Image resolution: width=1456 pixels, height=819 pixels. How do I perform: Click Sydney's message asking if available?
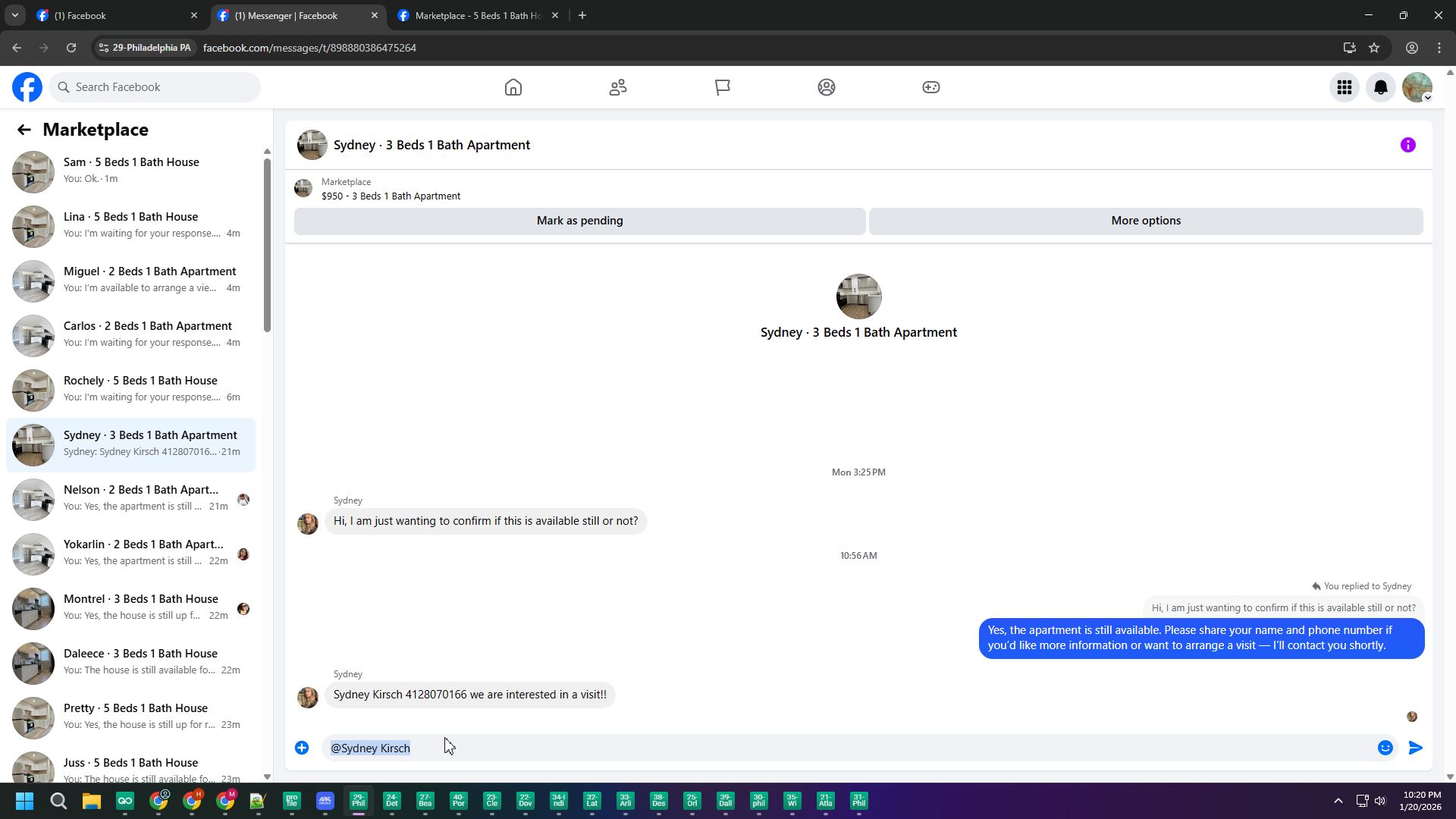click(486, 521)
